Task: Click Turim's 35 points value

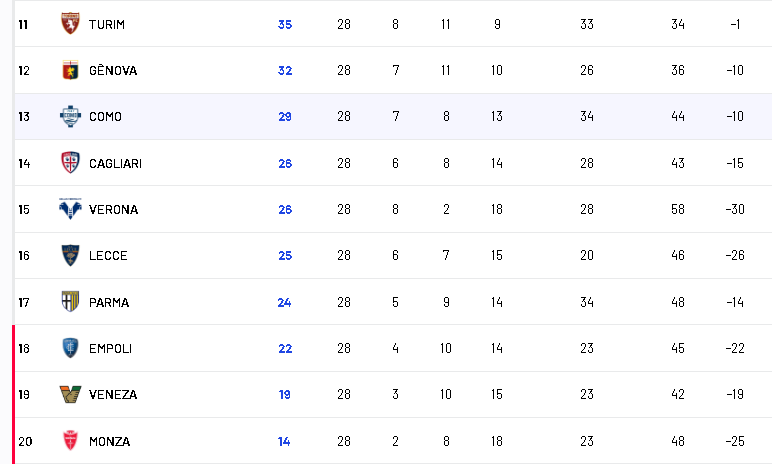Action: tap(285, 24)
